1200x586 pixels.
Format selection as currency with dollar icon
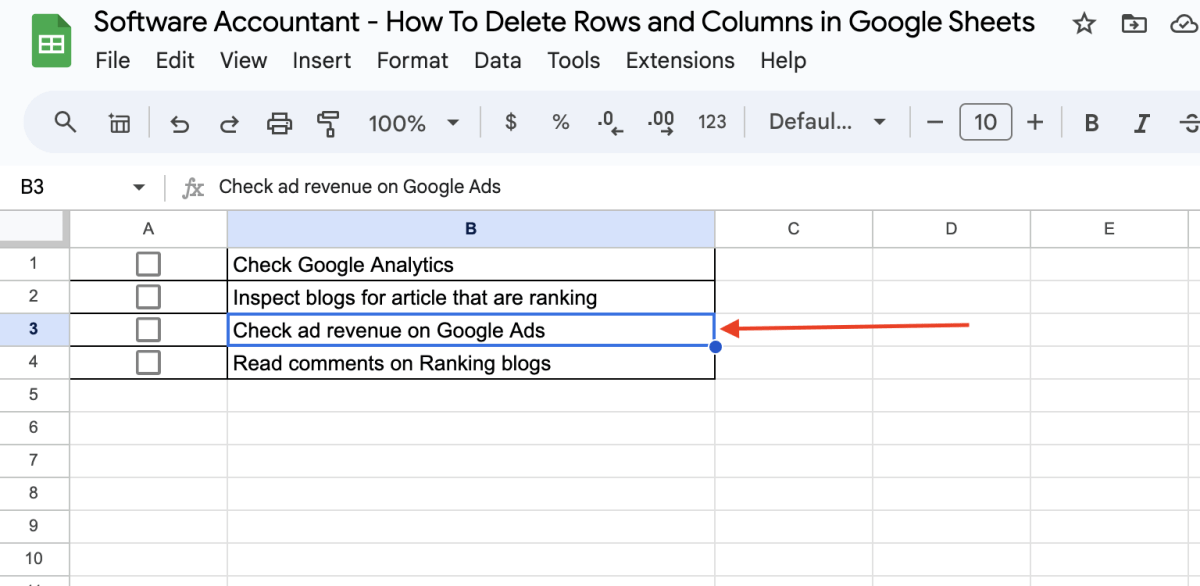point(509,122)
